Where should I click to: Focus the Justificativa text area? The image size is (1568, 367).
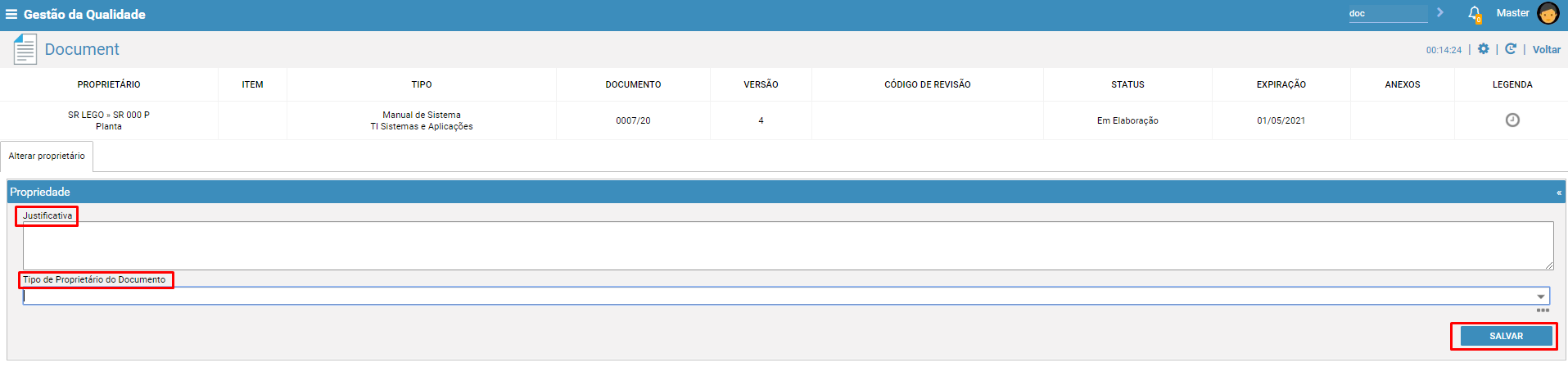coord(788,245)
